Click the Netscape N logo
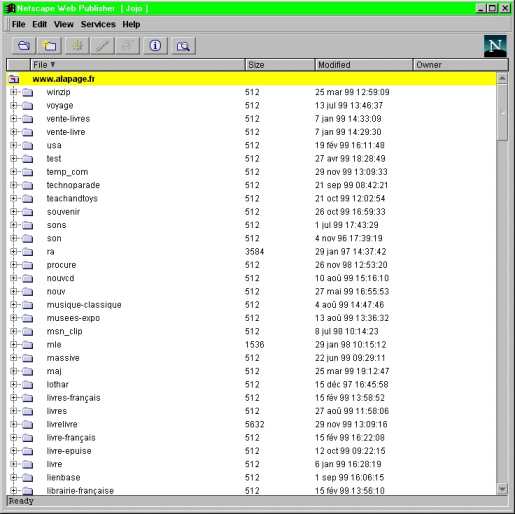Image resolution: width=515 pixels, height=514 pixels. coord(495,46)
